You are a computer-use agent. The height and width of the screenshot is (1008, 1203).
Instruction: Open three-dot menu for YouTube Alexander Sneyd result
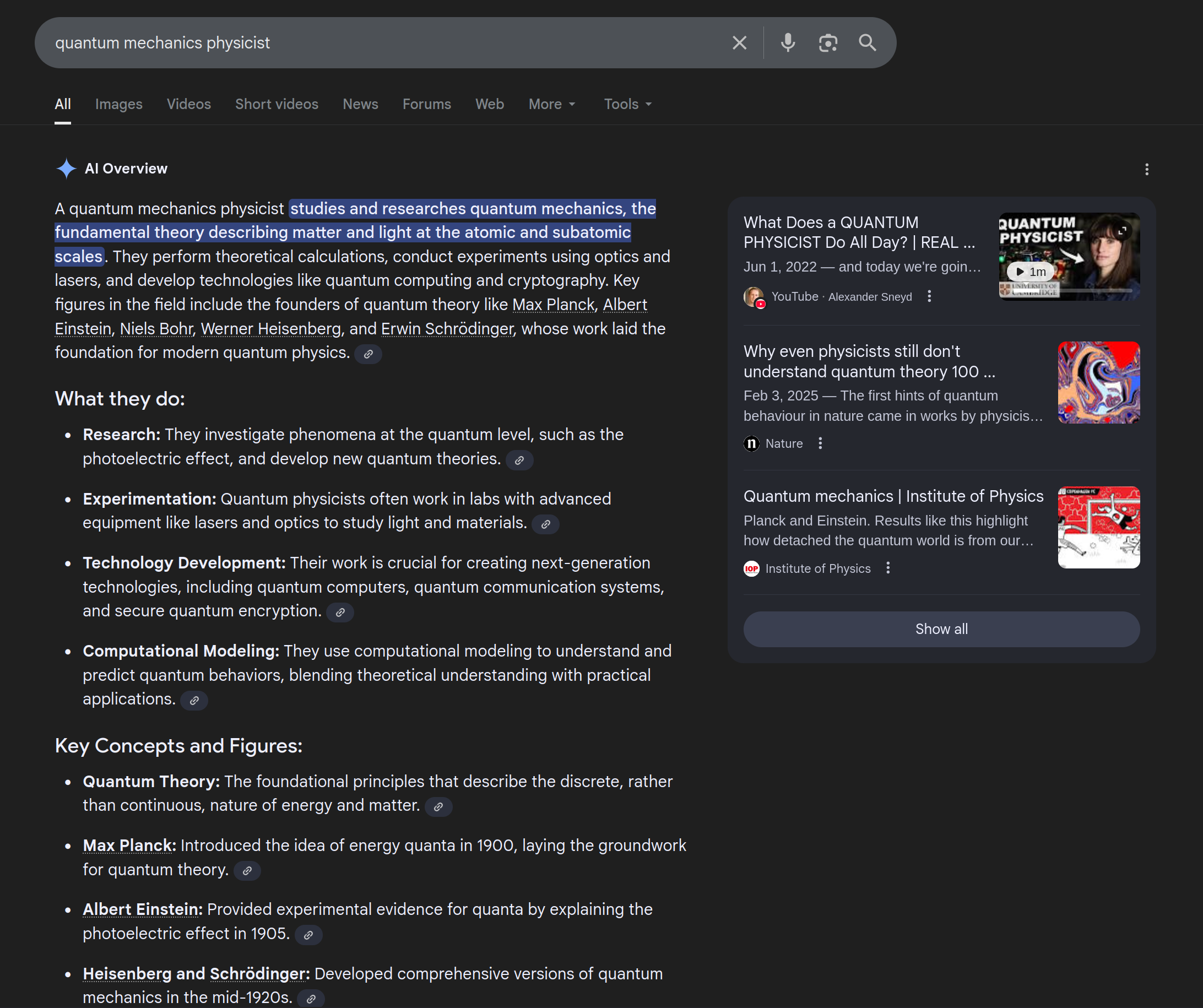929,296
